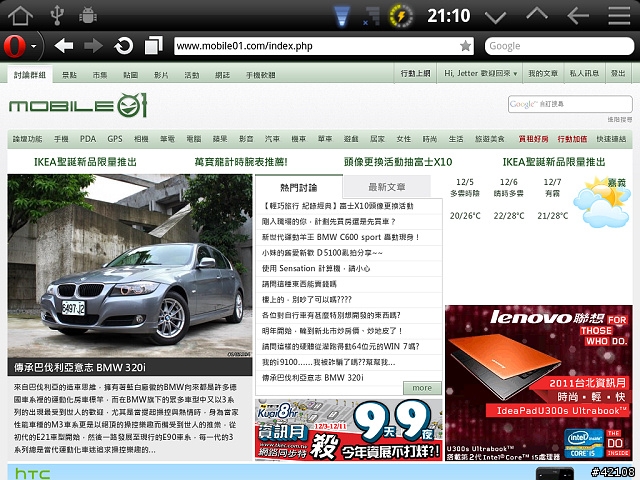
Task: Open the 市集 top tab
Action: (100, 75)
